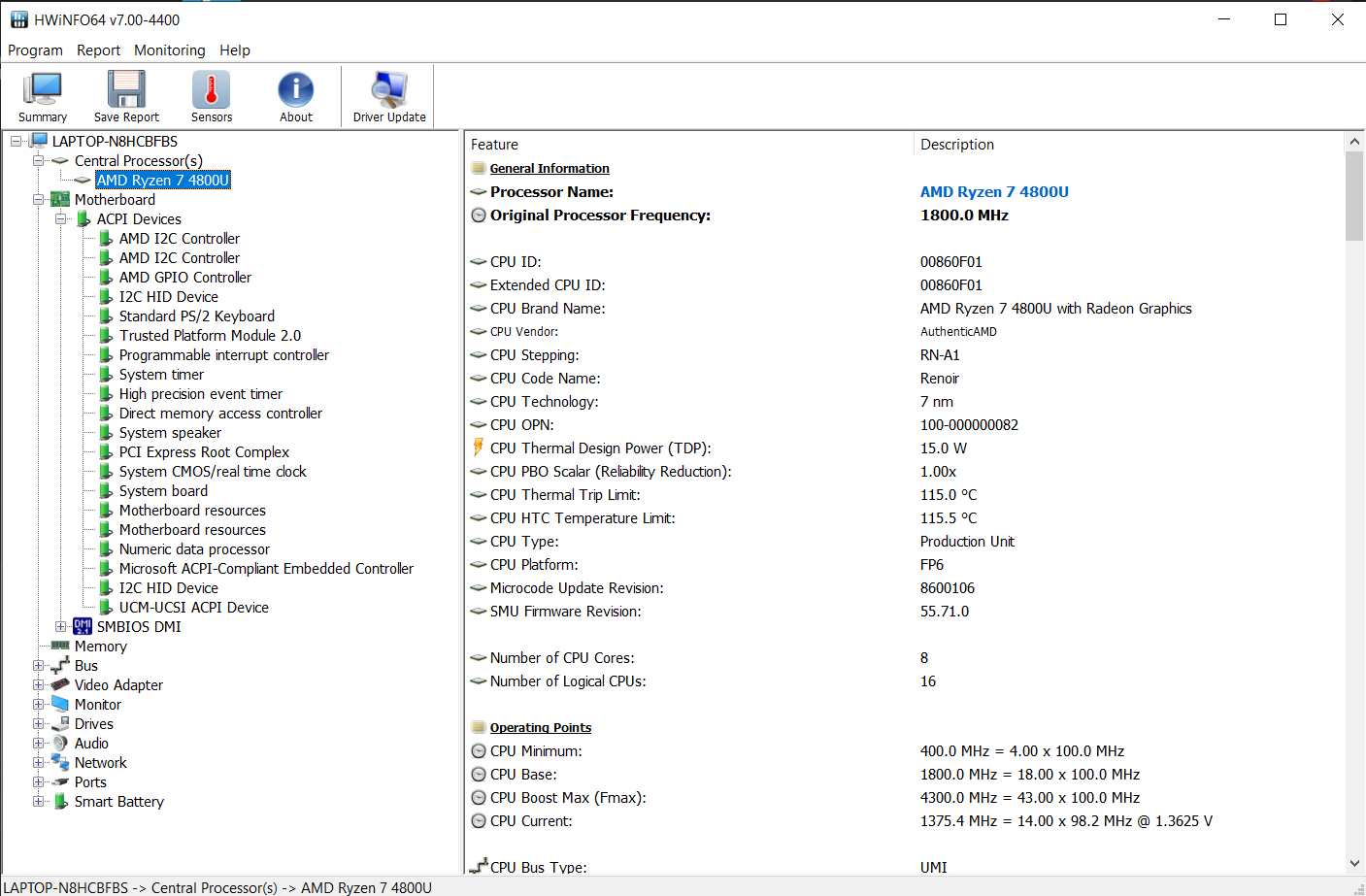Click the Memory module icon
Image resolution: width=1366 pixels, height=896 pixels.
[x=60, y=646]
